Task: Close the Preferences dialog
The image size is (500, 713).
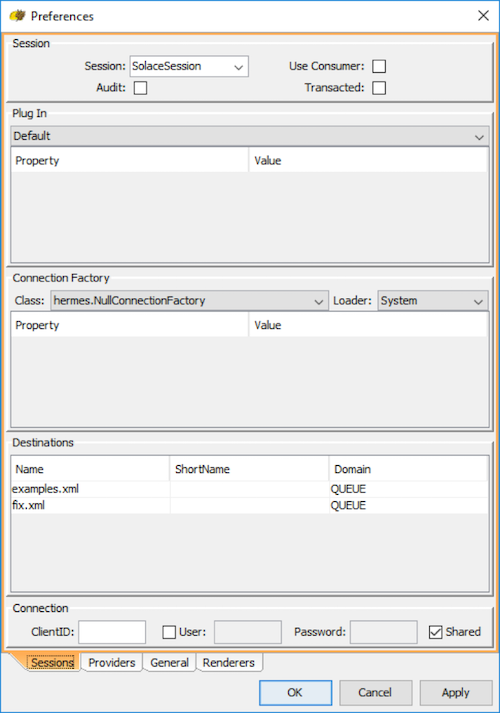Action: point(483,16)
